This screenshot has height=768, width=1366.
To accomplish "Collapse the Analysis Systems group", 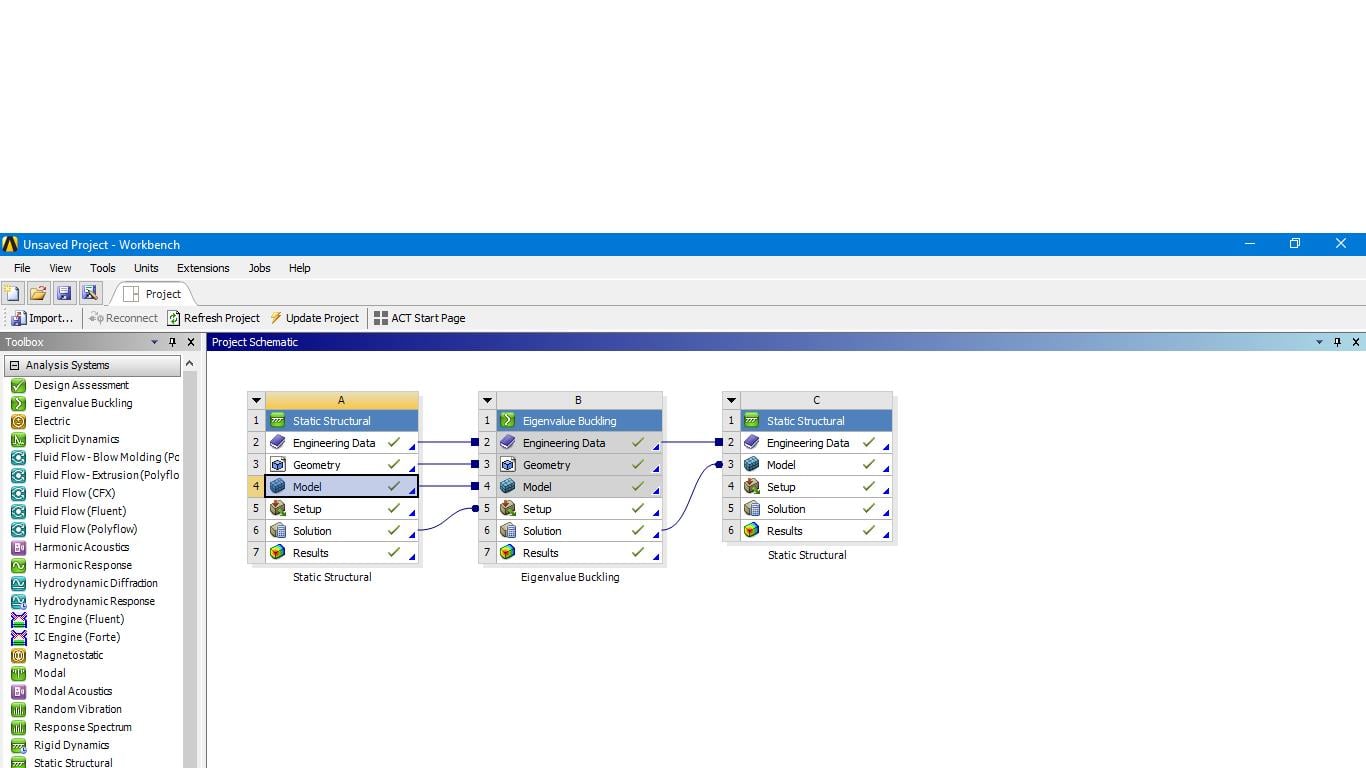I will (x=14, y=366).
